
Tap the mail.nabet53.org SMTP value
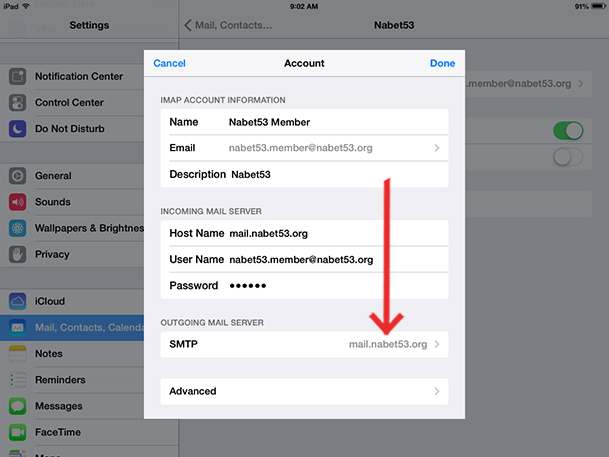tap(388, 344)
